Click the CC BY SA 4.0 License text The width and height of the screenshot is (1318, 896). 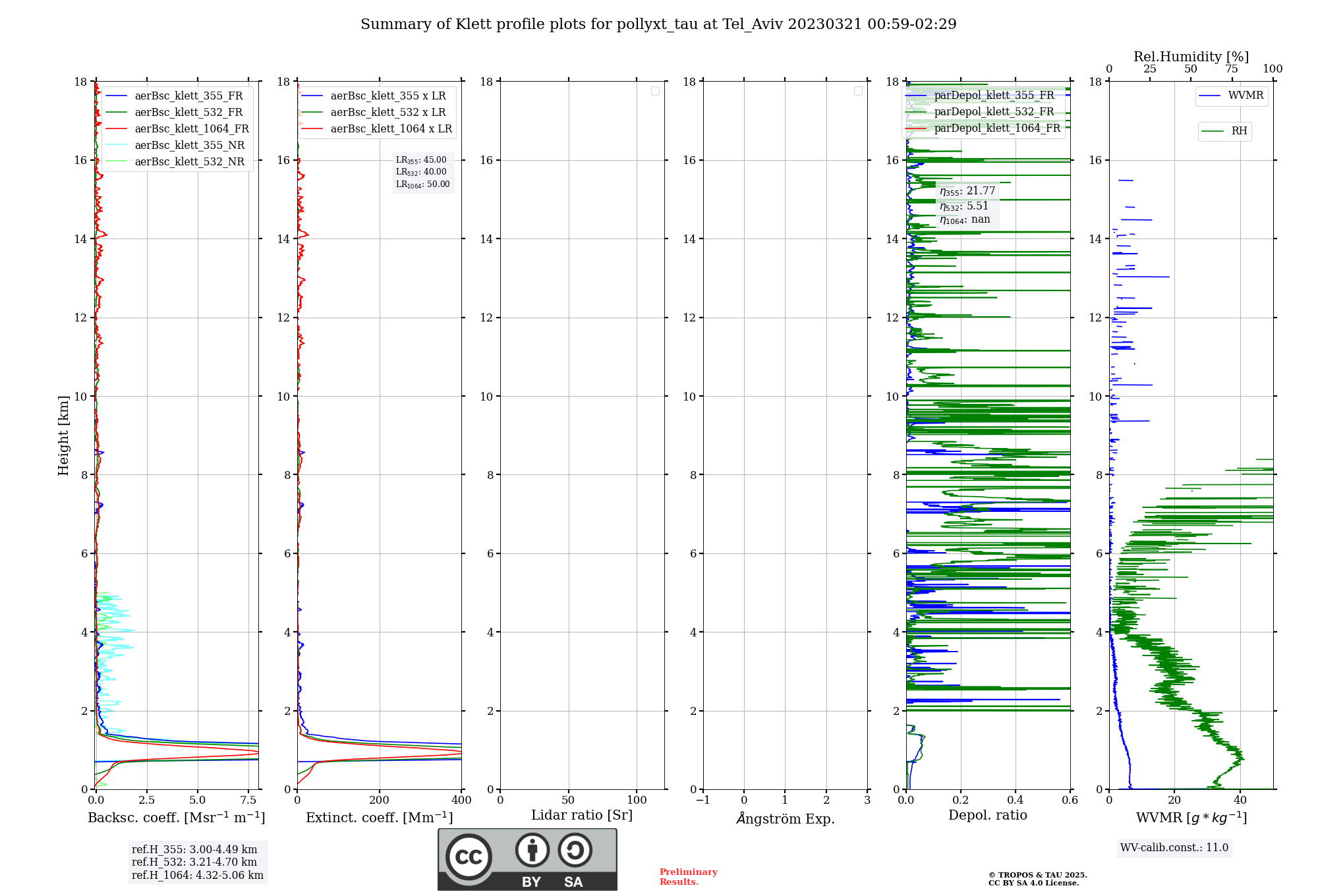(x=1034, y=883)
